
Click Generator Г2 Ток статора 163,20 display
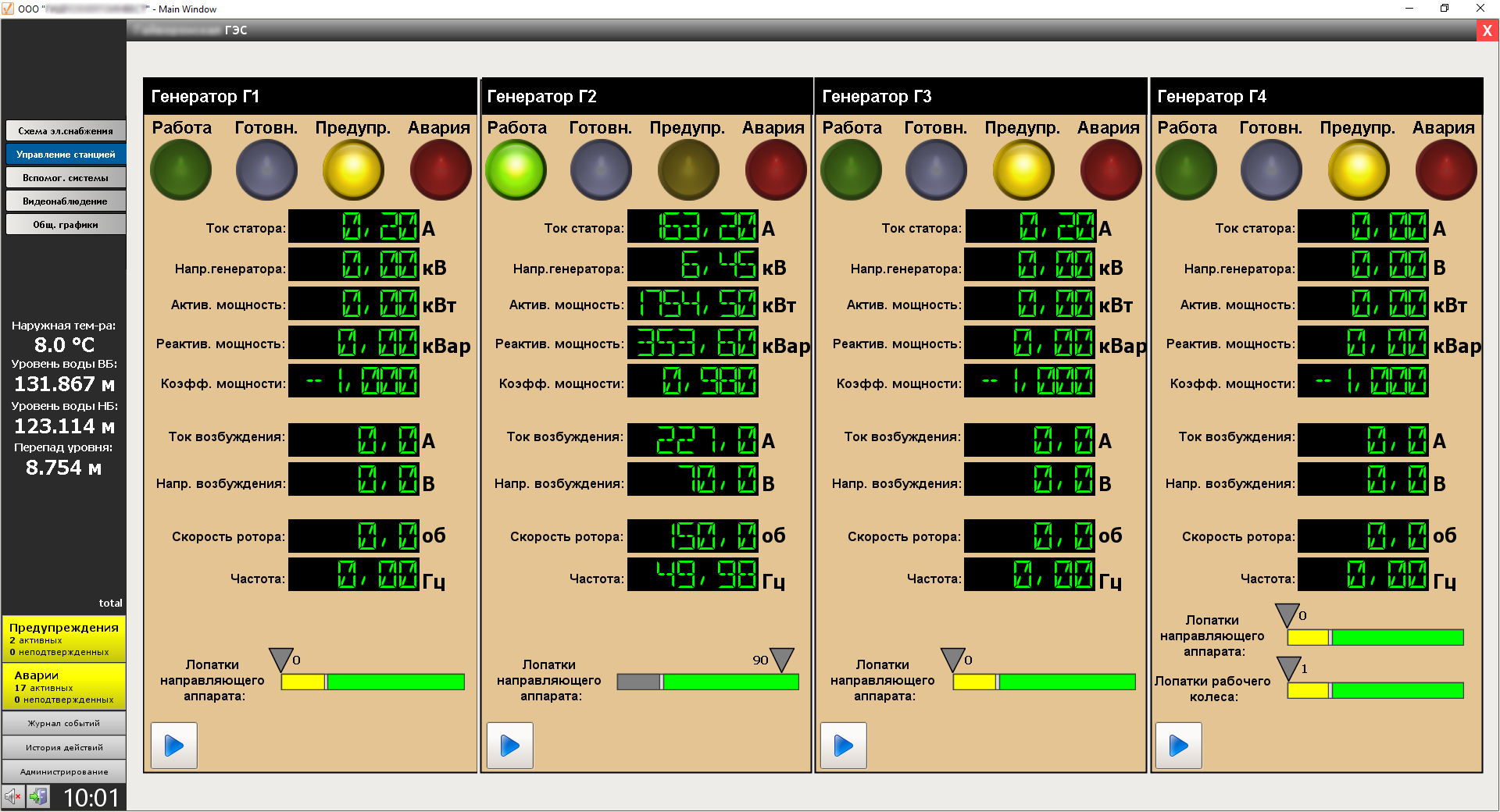pyautogui.click(x=693, y=226)
